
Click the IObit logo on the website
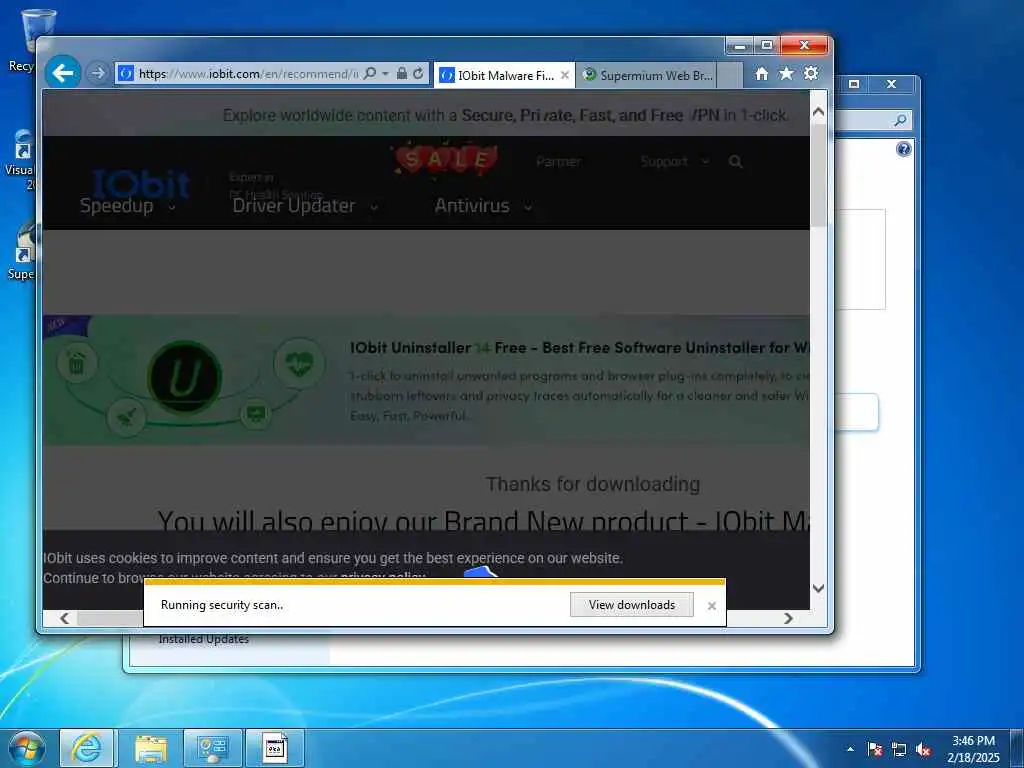click(x=140, y=183)
